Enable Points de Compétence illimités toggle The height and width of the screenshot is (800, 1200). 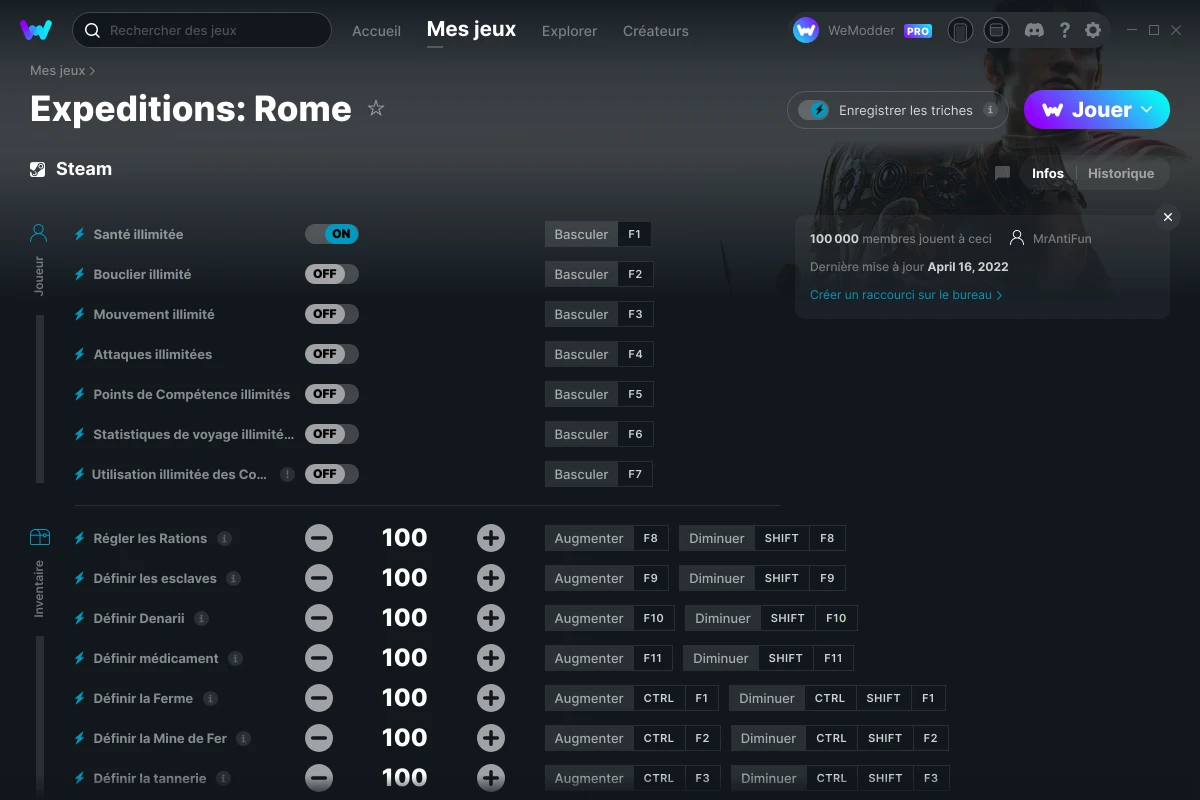click(x=332, y=394)
